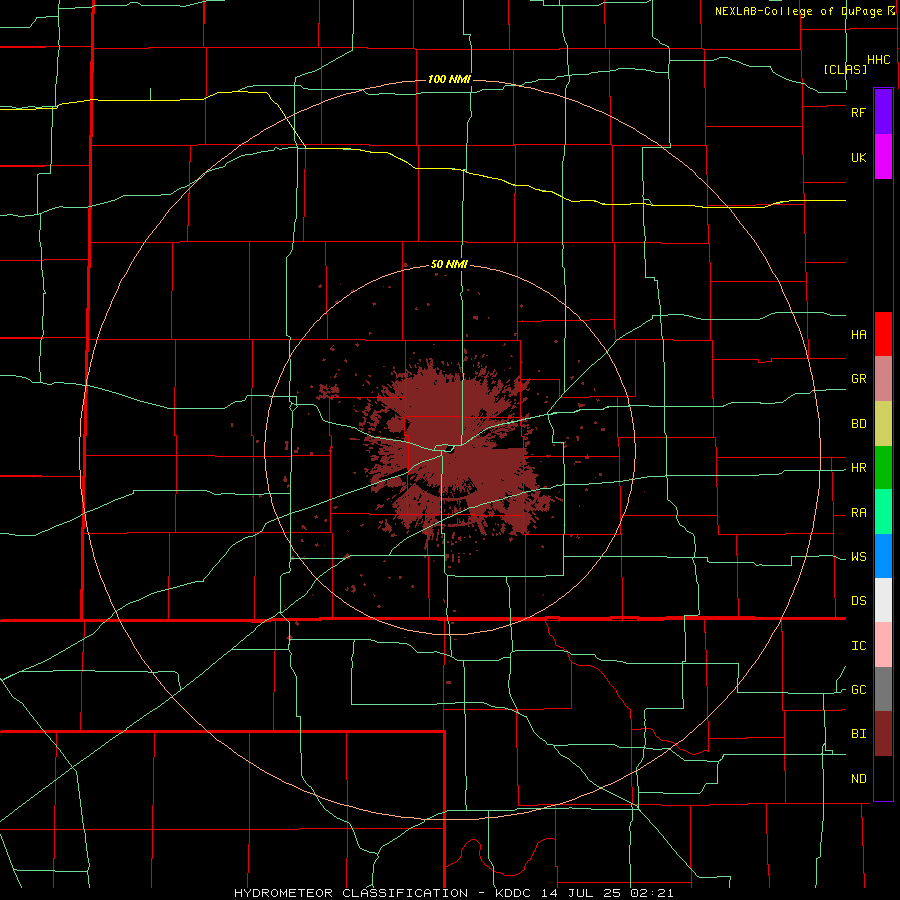Viewport: 900px width, 900px height.
Task: Click the GC legend label
Action: pyautogui.click(x=858, y=690)
